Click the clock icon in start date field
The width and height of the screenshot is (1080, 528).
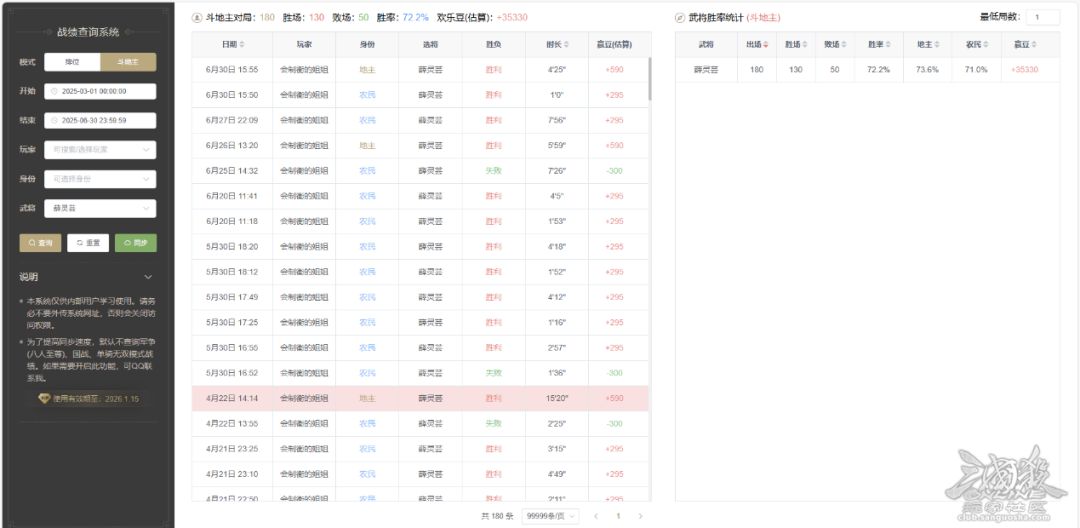tap(54, 91)
